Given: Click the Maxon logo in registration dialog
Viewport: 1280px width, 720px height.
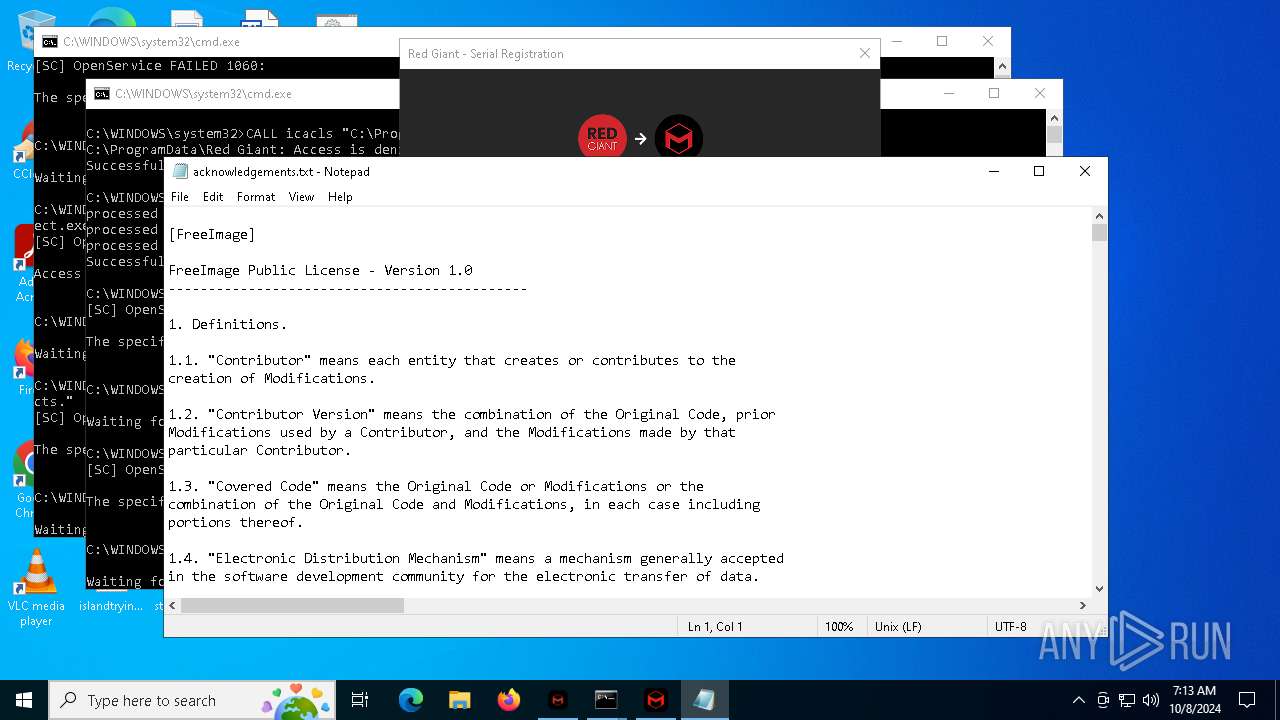Looking at the screenshot, I should 679,139.
